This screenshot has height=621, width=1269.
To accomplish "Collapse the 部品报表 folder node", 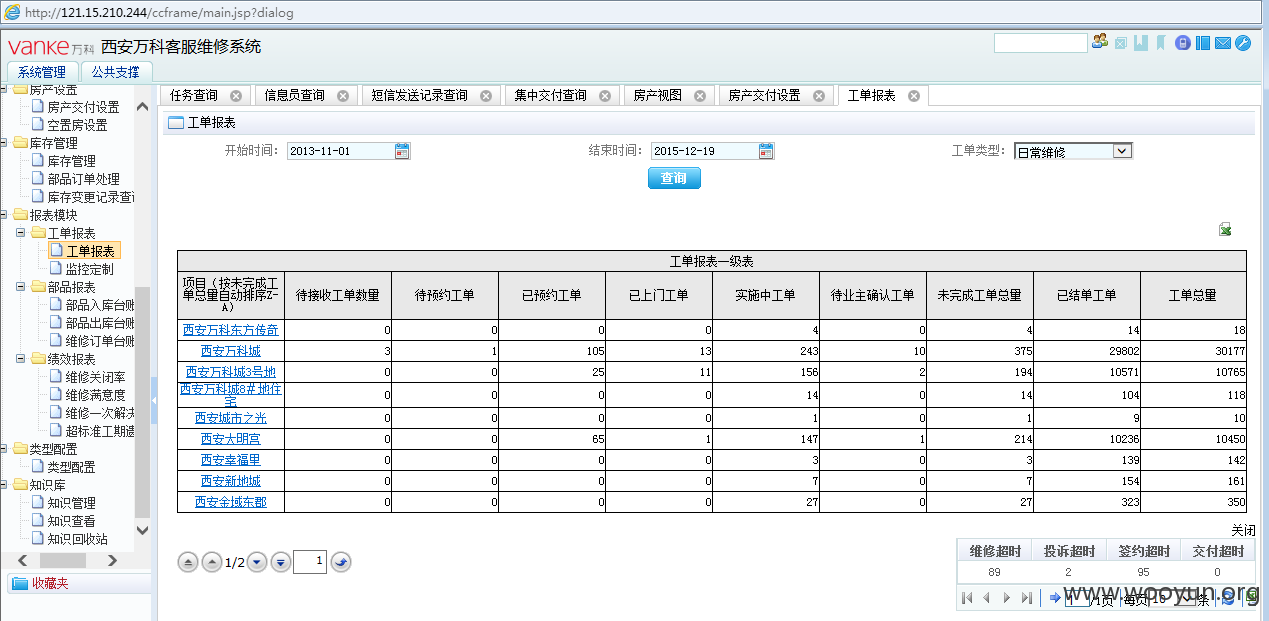I will tap(22, 287).
